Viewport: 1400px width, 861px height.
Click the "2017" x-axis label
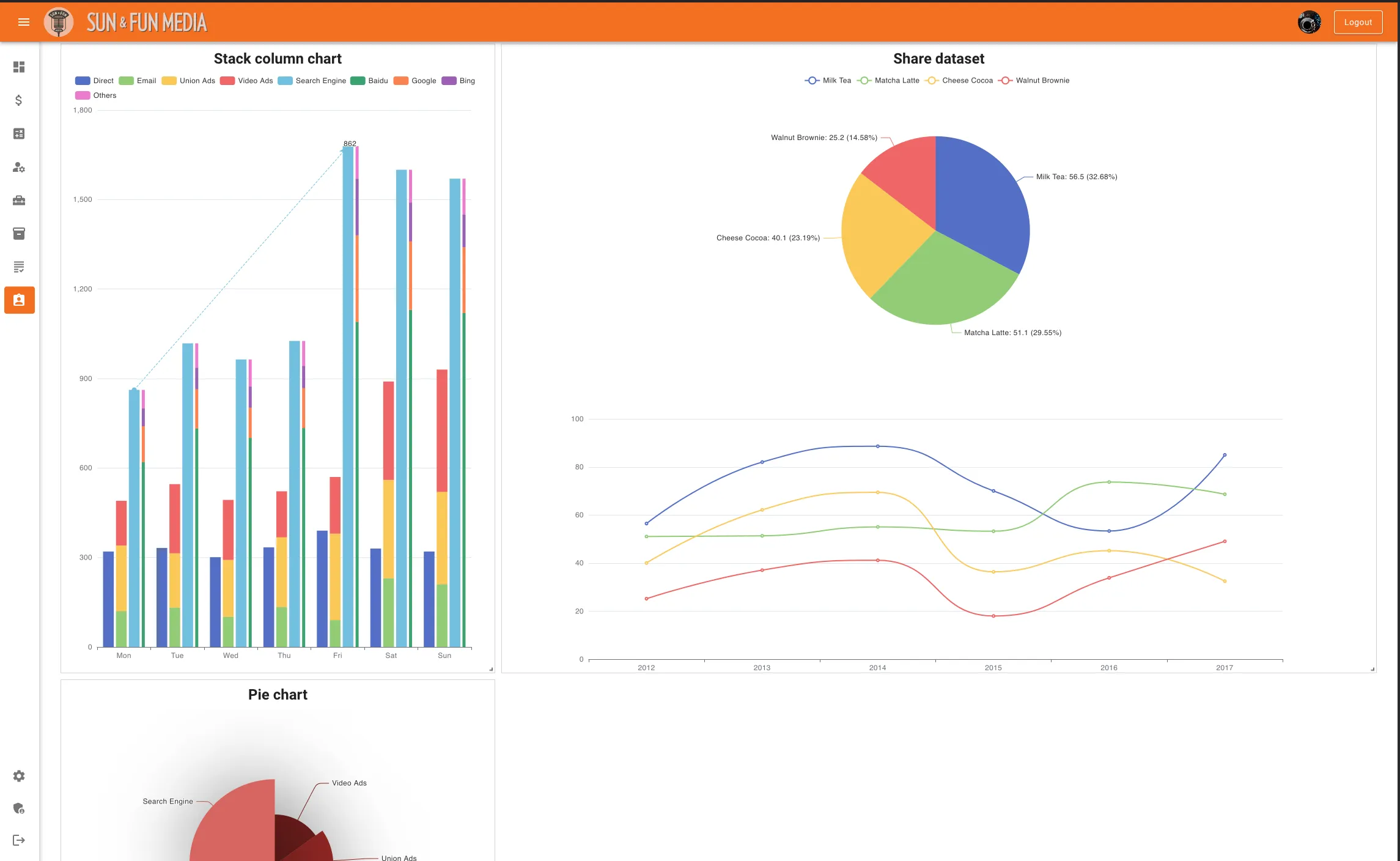pos(1225,668)
